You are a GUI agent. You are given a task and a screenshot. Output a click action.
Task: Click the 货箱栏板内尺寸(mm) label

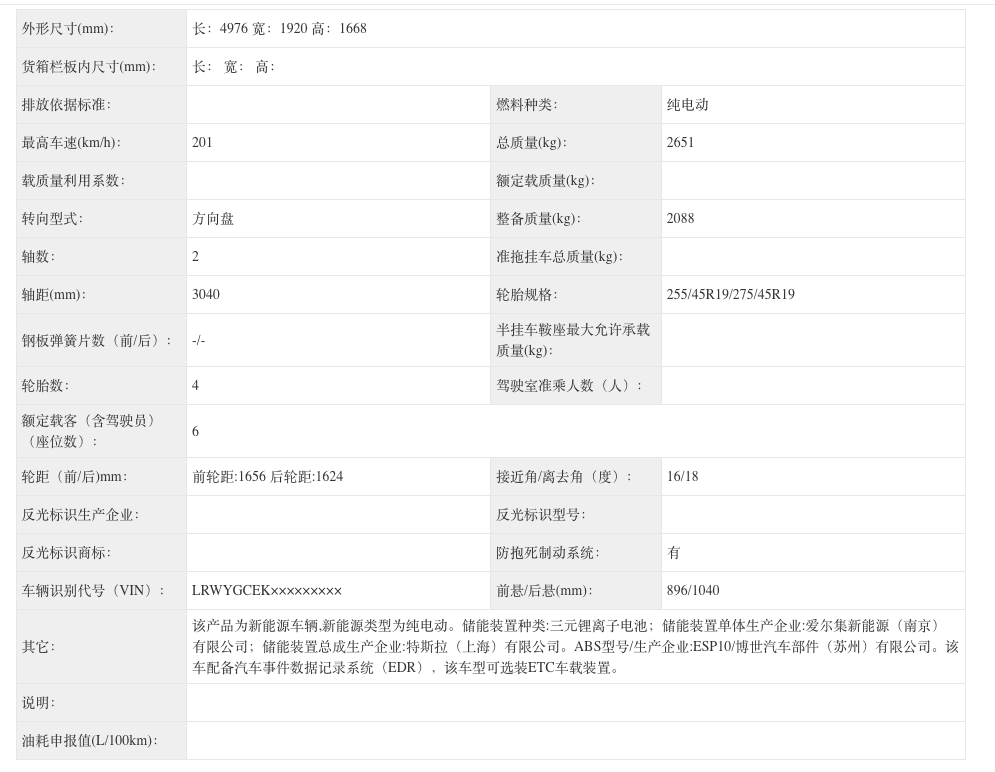click(x=89, y=67)
